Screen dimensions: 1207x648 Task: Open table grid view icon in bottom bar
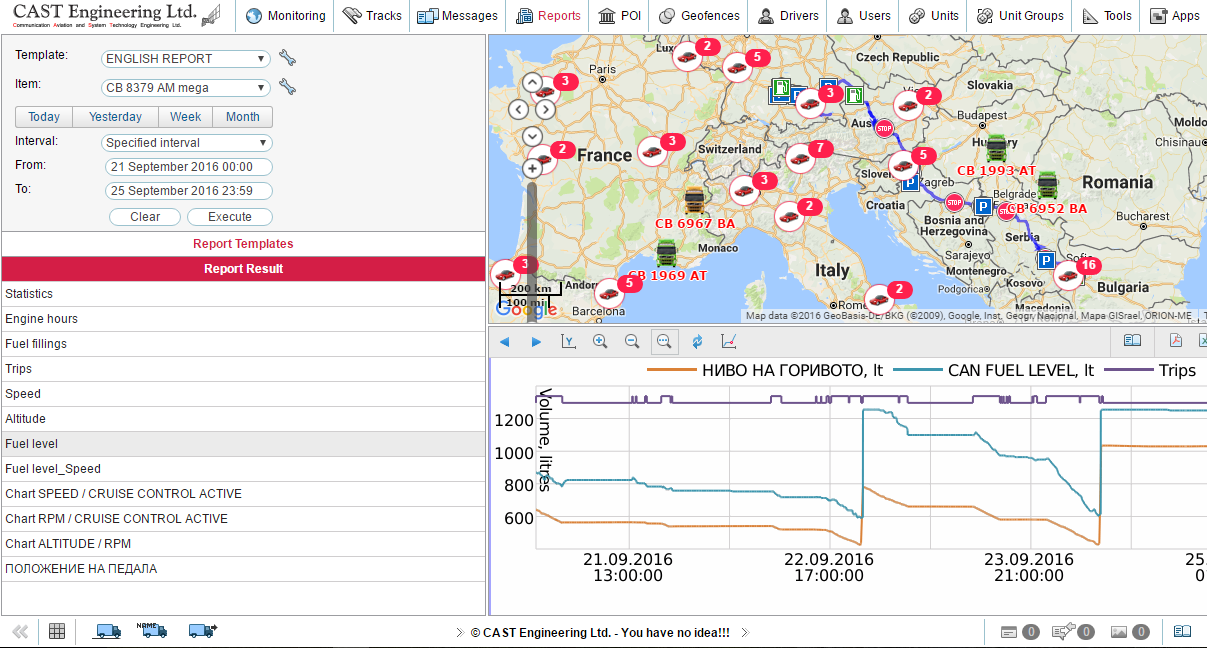(57, 631)
